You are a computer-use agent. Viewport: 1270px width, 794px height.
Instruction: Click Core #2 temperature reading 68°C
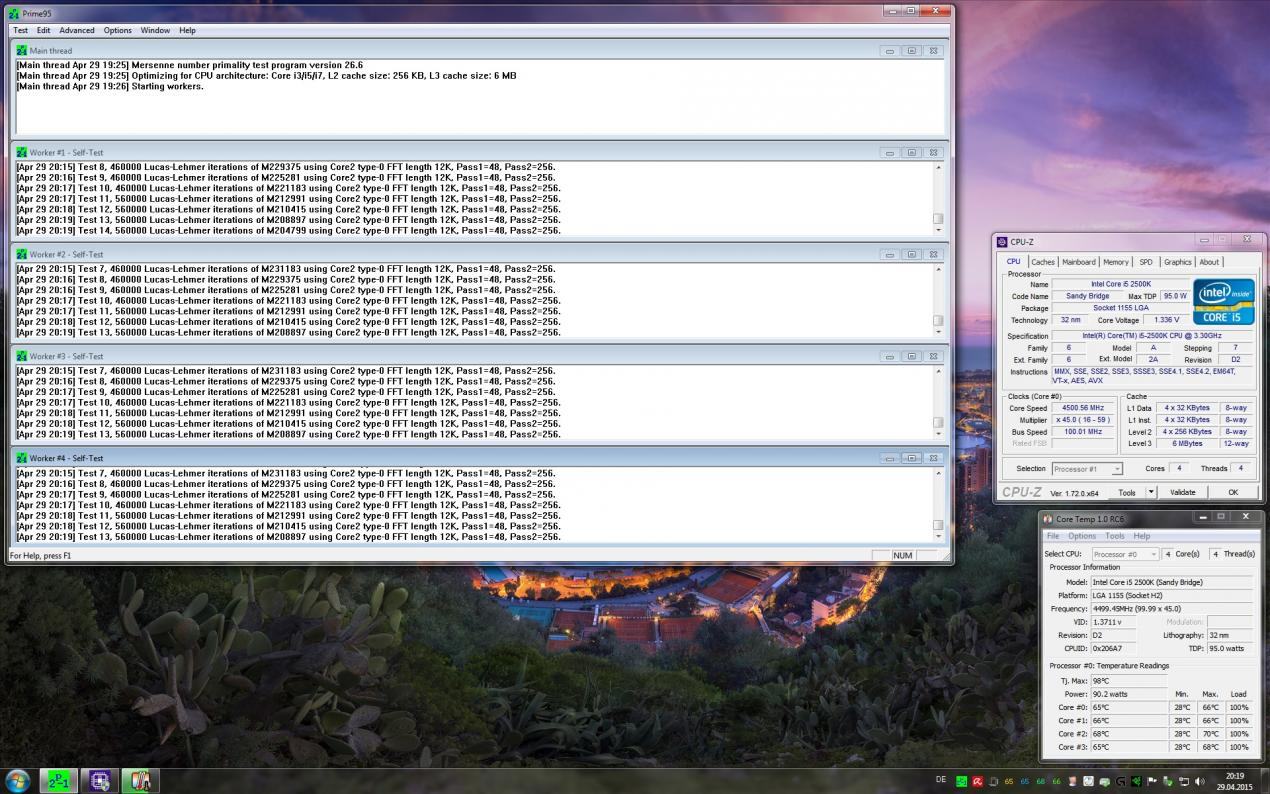pos(1127,734)
